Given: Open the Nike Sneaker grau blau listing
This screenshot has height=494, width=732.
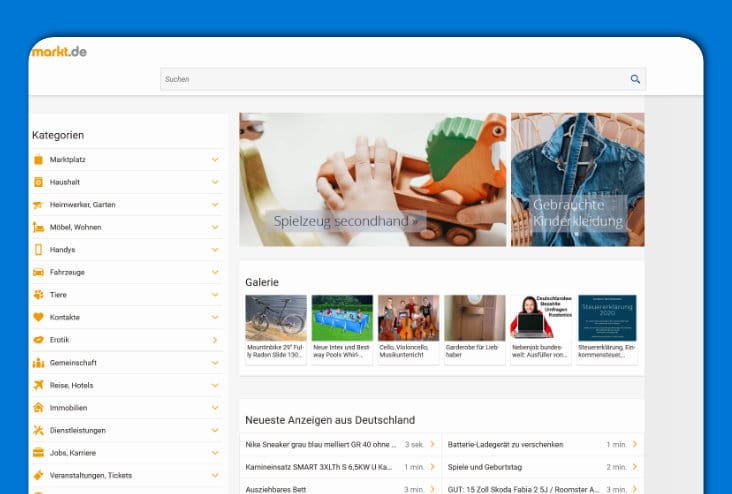Looking at the screenshot, I should pos(320,444).
